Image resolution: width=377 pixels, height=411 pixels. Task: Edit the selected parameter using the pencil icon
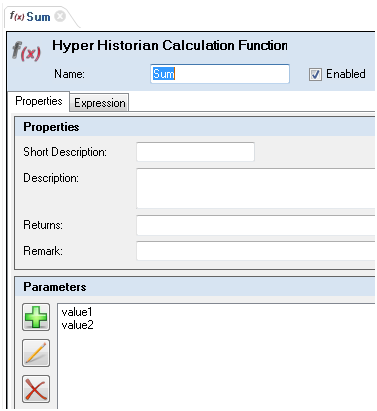36,353
